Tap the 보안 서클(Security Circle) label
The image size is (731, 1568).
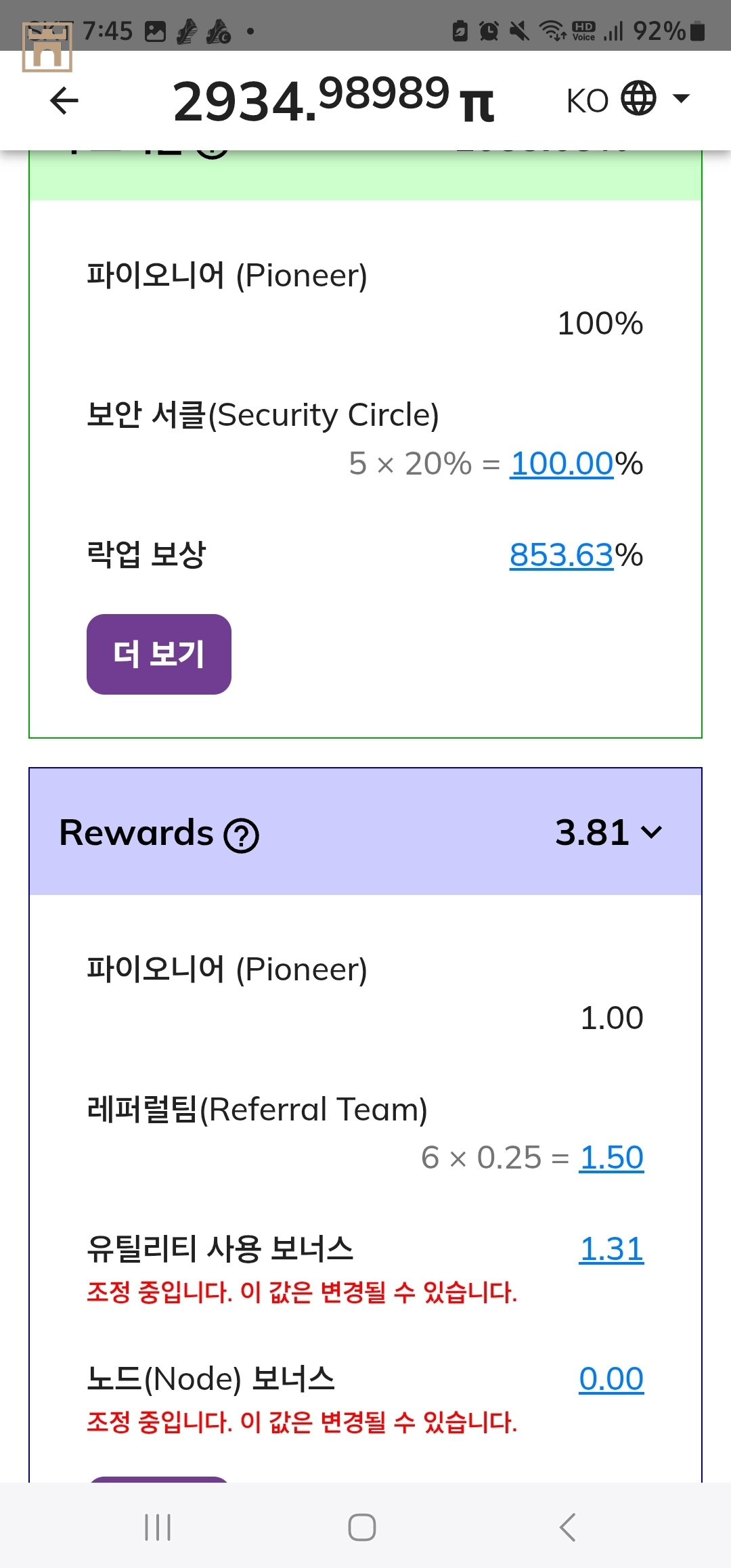(x=263, y=415)
